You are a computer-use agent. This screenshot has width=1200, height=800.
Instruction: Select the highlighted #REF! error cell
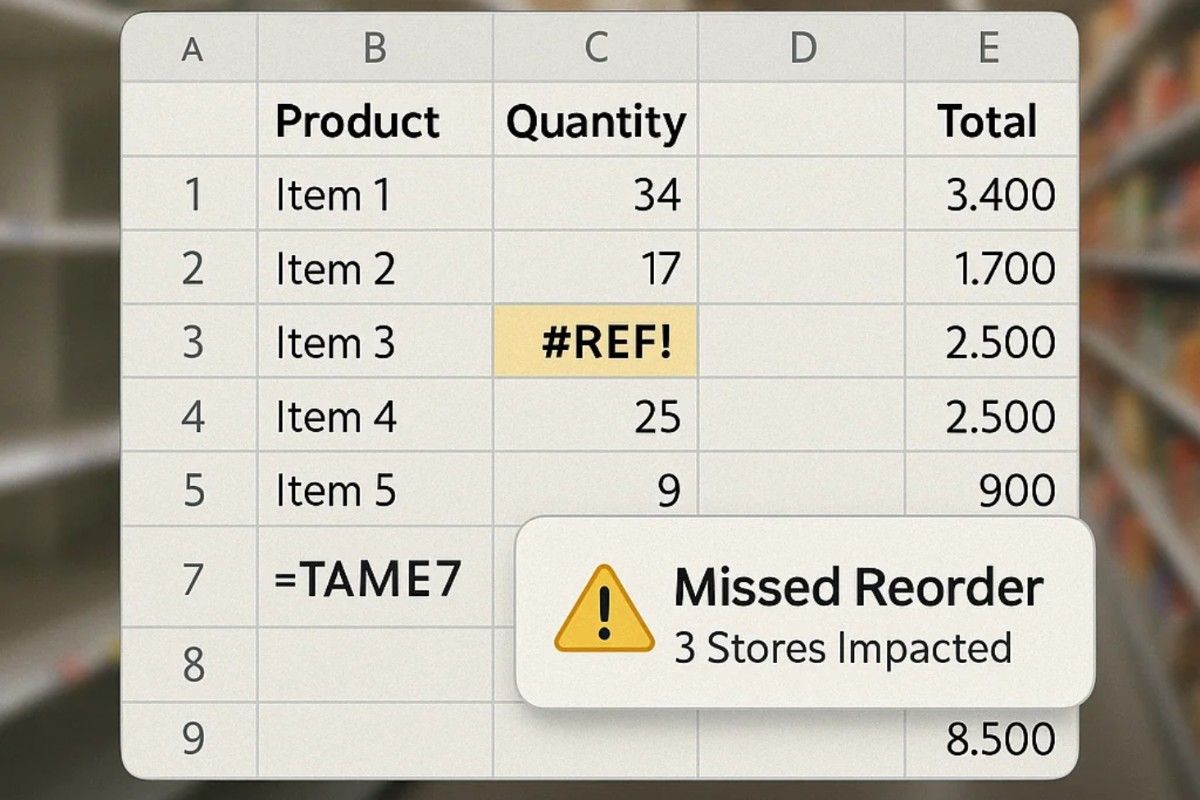(x=596, y=343)
